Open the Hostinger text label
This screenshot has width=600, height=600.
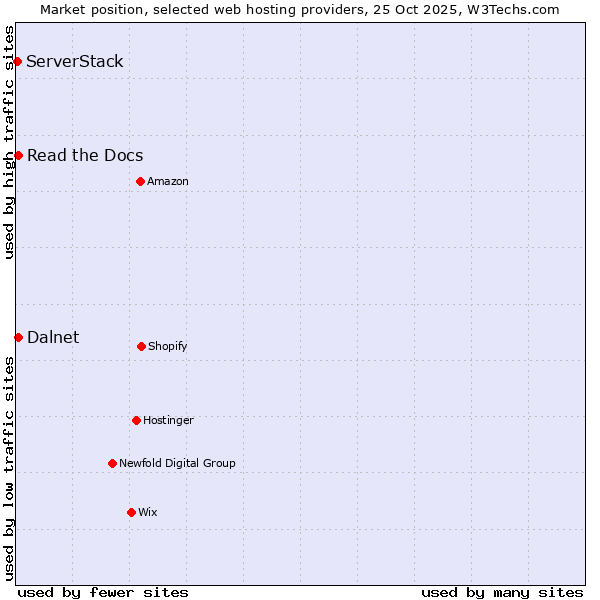coord(168,420)
